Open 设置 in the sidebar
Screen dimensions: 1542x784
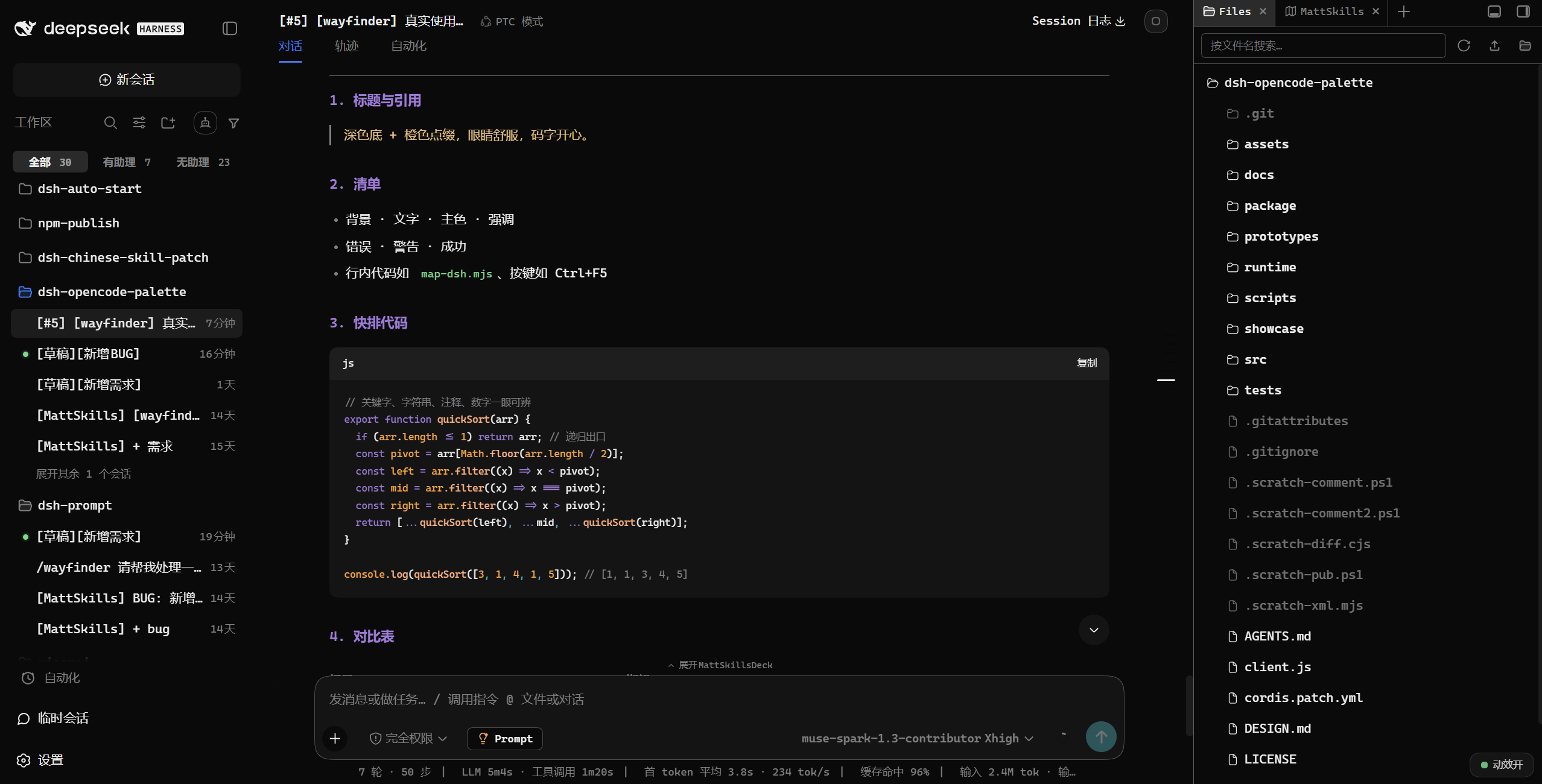pos(40,760)
